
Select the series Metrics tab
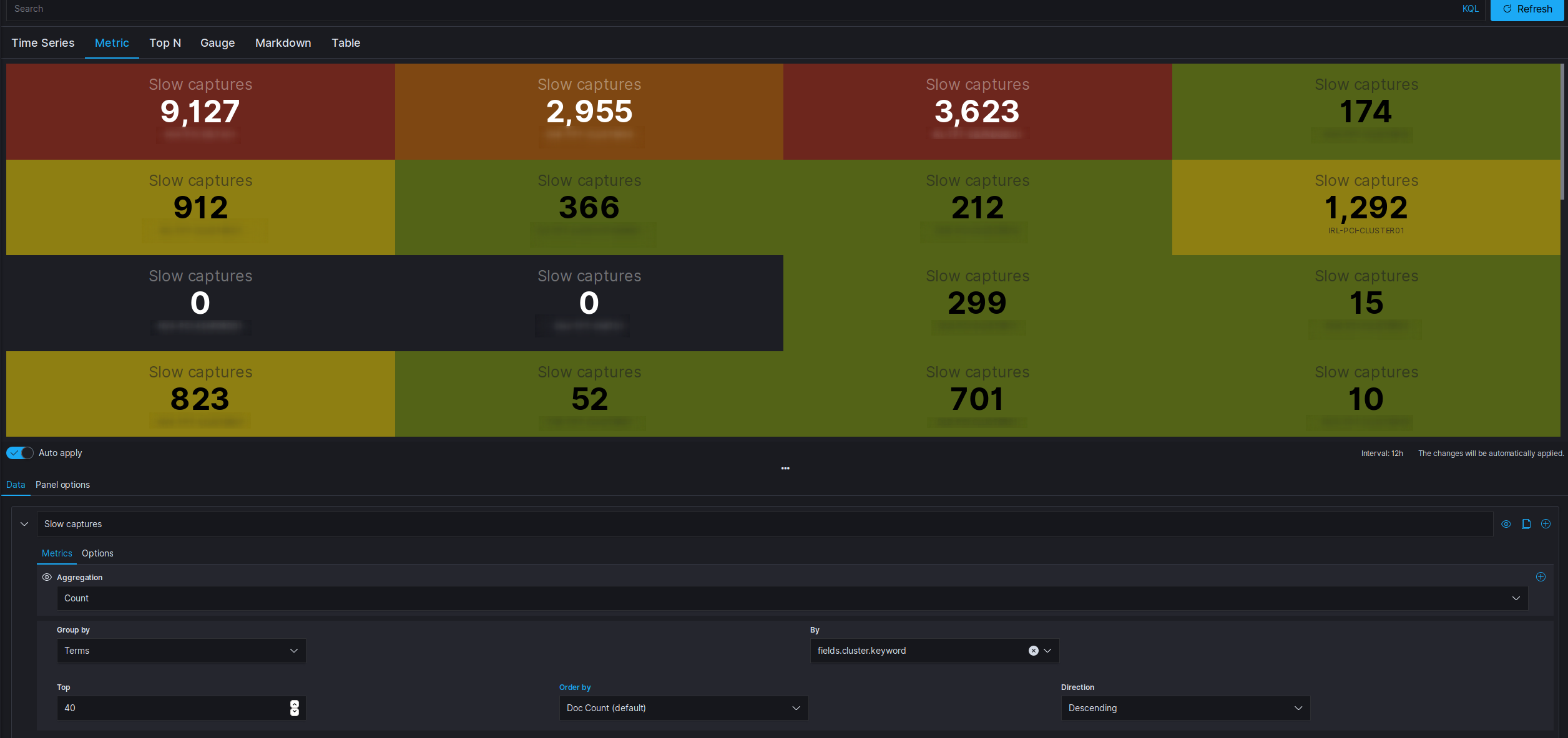point(57,553)
